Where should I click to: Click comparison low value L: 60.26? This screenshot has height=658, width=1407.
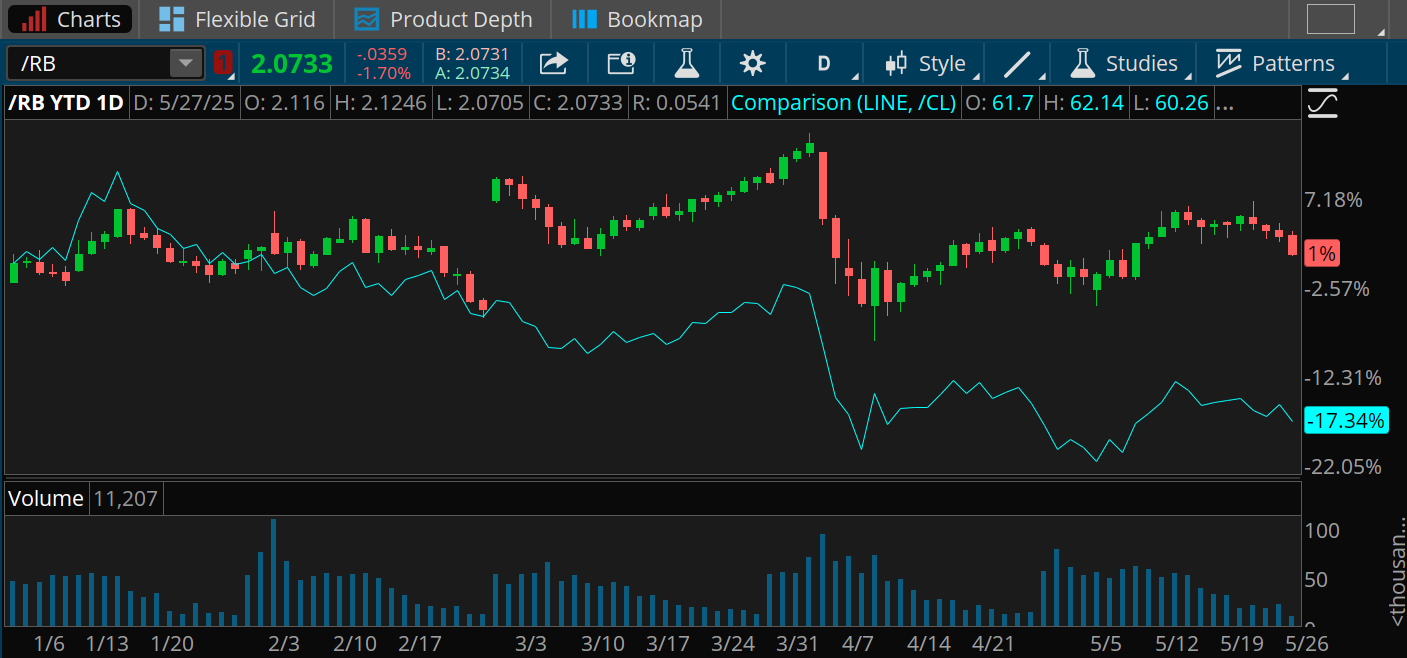(1170, 103)
